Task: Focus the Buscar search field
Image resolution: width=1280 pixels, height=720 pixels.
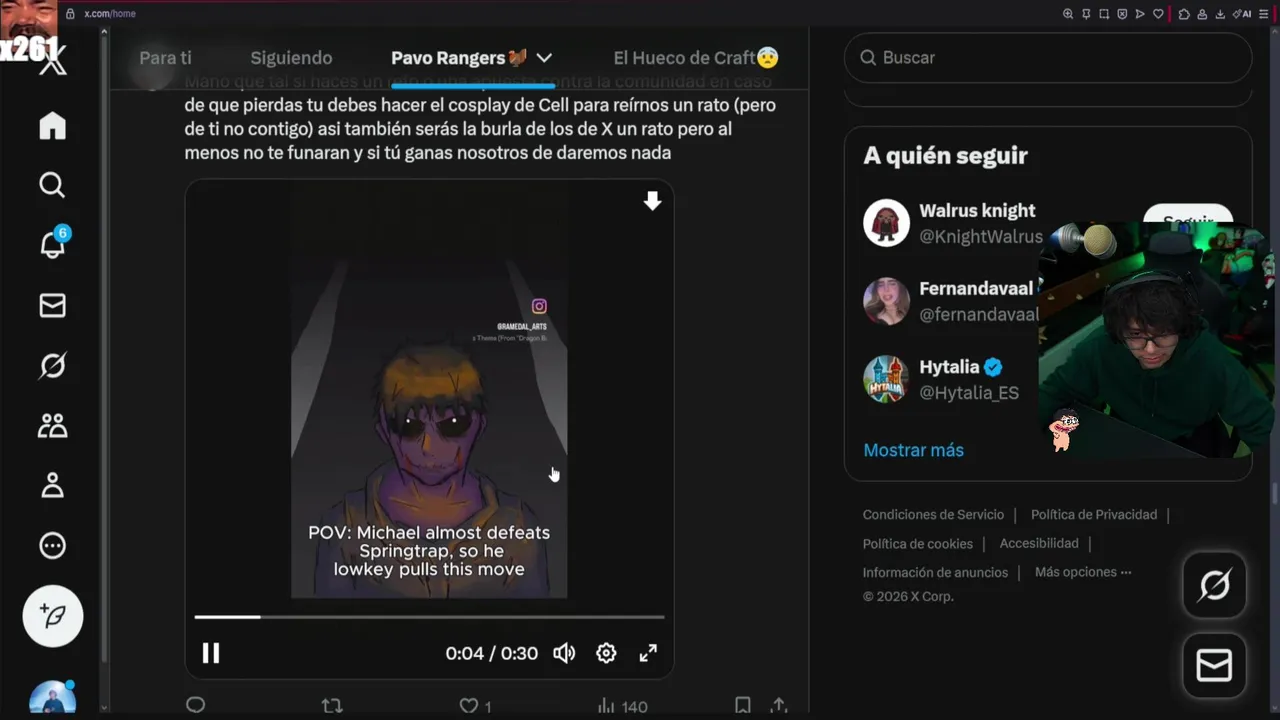Action: point(1048,58)
